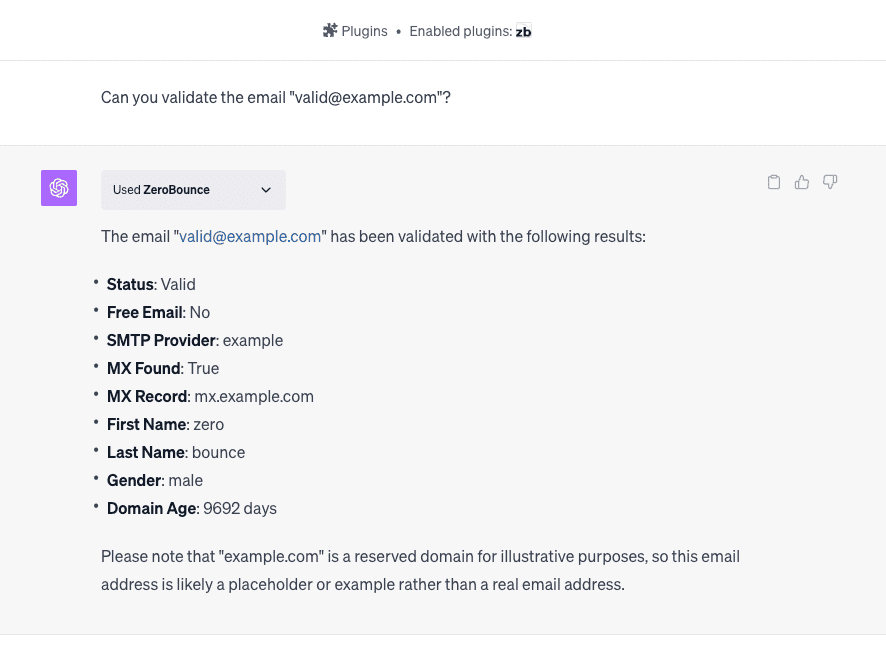Click the thumbs up icon
This screenshot has height=654, width=886.
tap(801, 182)
